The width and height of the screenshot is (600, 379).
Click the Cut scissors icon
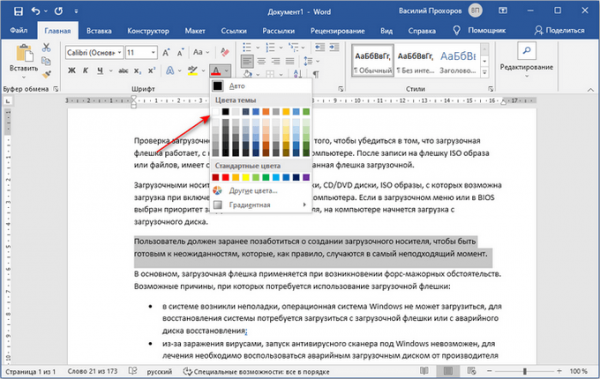(46, 47)
